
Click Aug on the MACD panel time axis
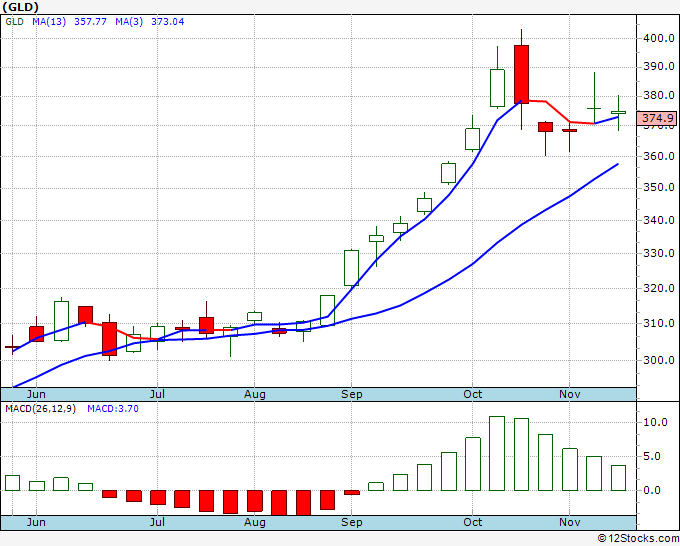click(x=255, y=522)
